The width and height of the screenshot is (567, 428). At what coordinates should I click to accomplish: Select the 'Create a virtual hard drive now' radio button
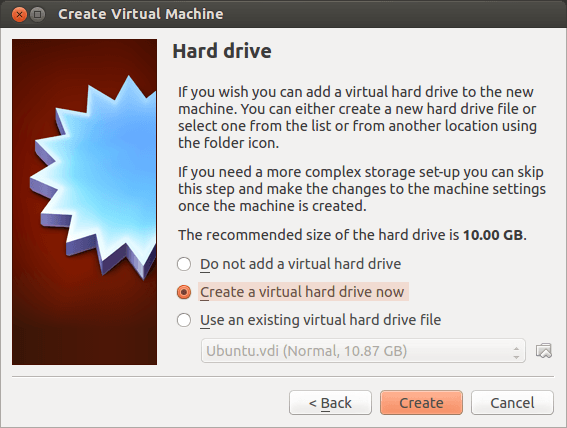pyautogui.click(x=184, y=292)
